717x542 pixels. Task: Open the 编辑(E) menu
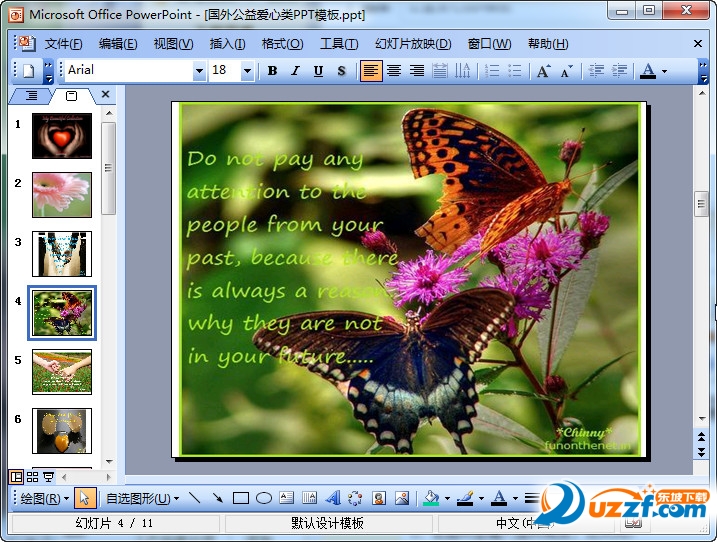118,44
